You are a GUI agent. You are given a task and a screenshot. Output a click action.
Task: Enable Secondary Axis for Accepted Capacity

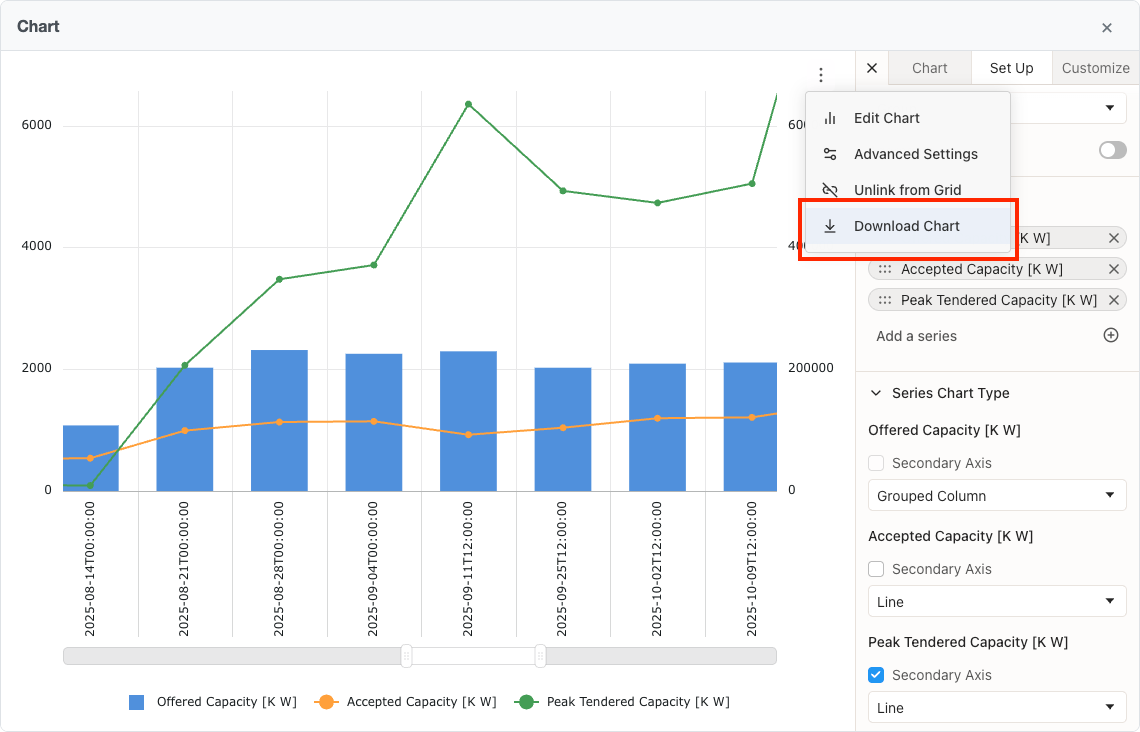(x=876, y=569)
